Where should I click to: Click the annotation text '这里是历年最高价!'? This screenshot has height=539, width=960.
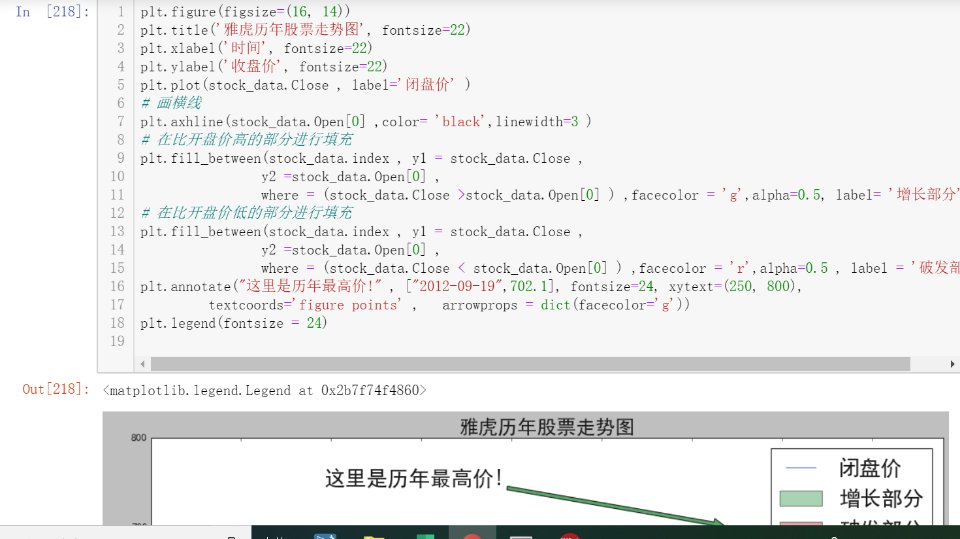tap(414, 478)
